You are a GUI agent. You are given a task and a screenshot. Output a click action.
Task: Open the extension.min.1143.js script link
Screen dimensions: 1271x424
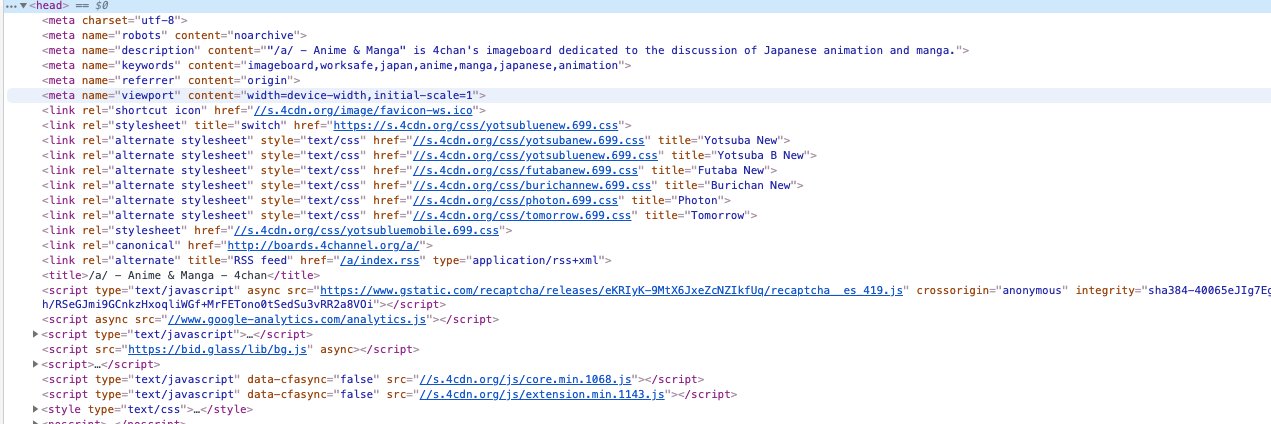pyautogui.click(x=542, y=395)
